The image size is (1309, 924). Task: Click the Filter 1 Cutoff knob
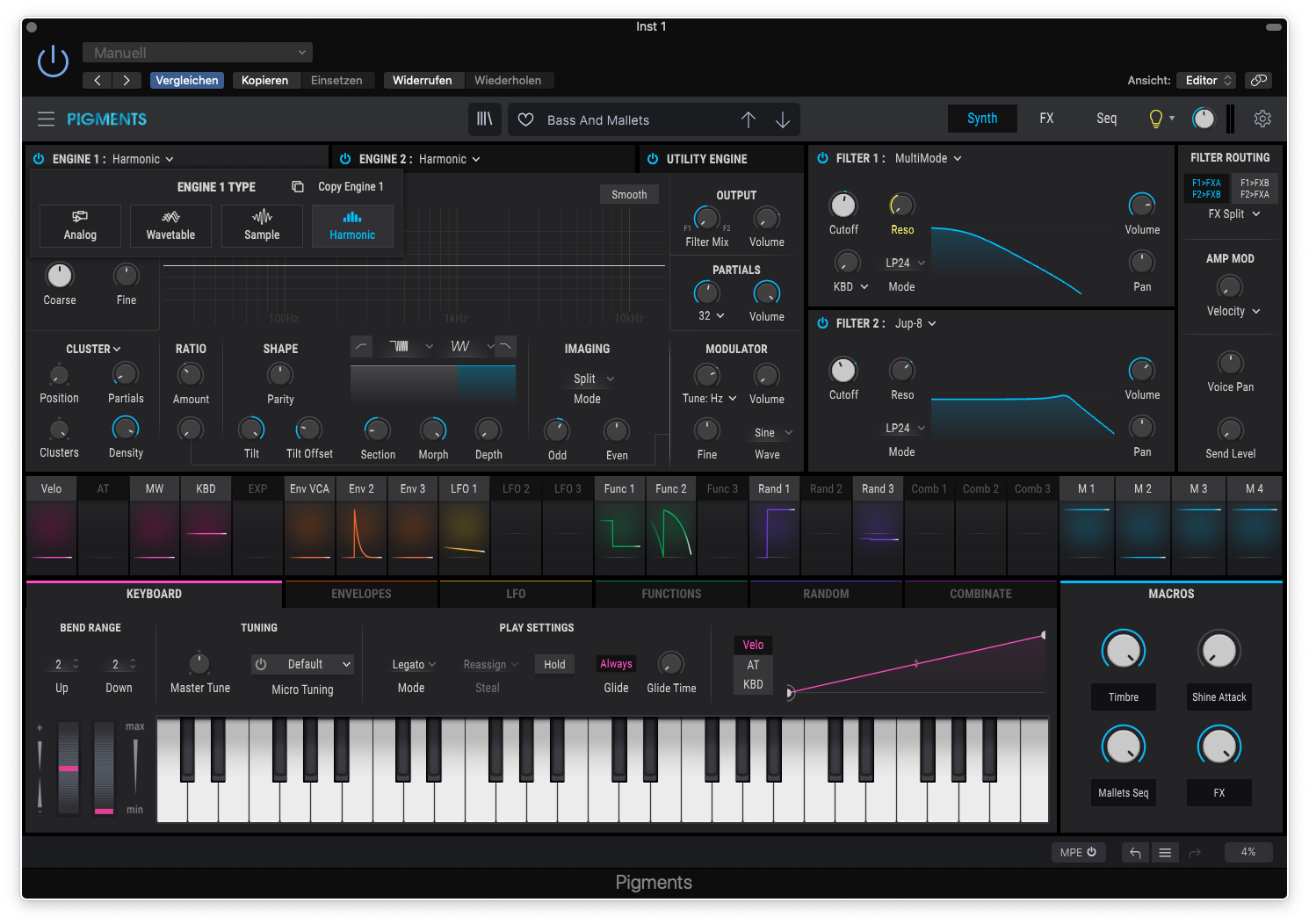(x=843, y=206)
